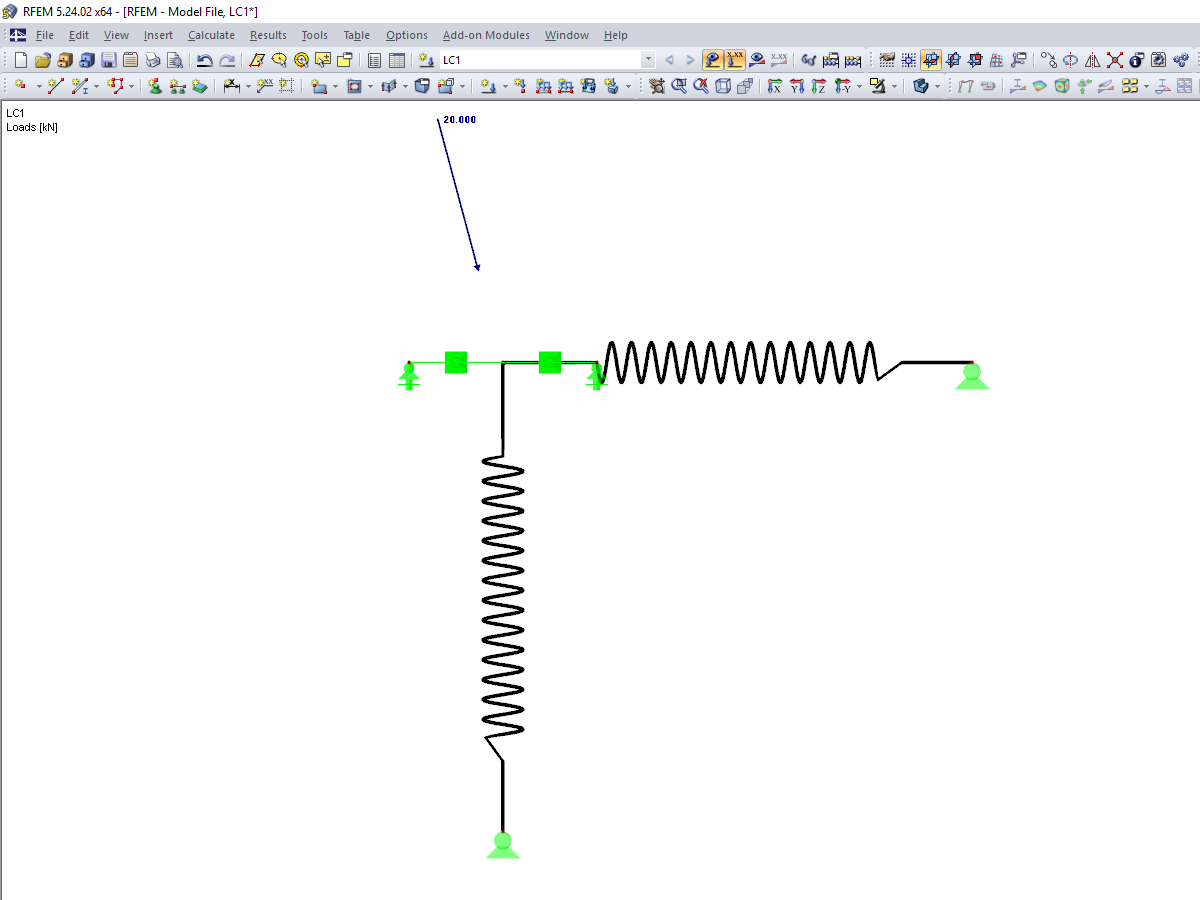The height and width of the screenshot is (900, 1200).
Task: Expand rendering solid model dropdown arrow
Action: 937,86
